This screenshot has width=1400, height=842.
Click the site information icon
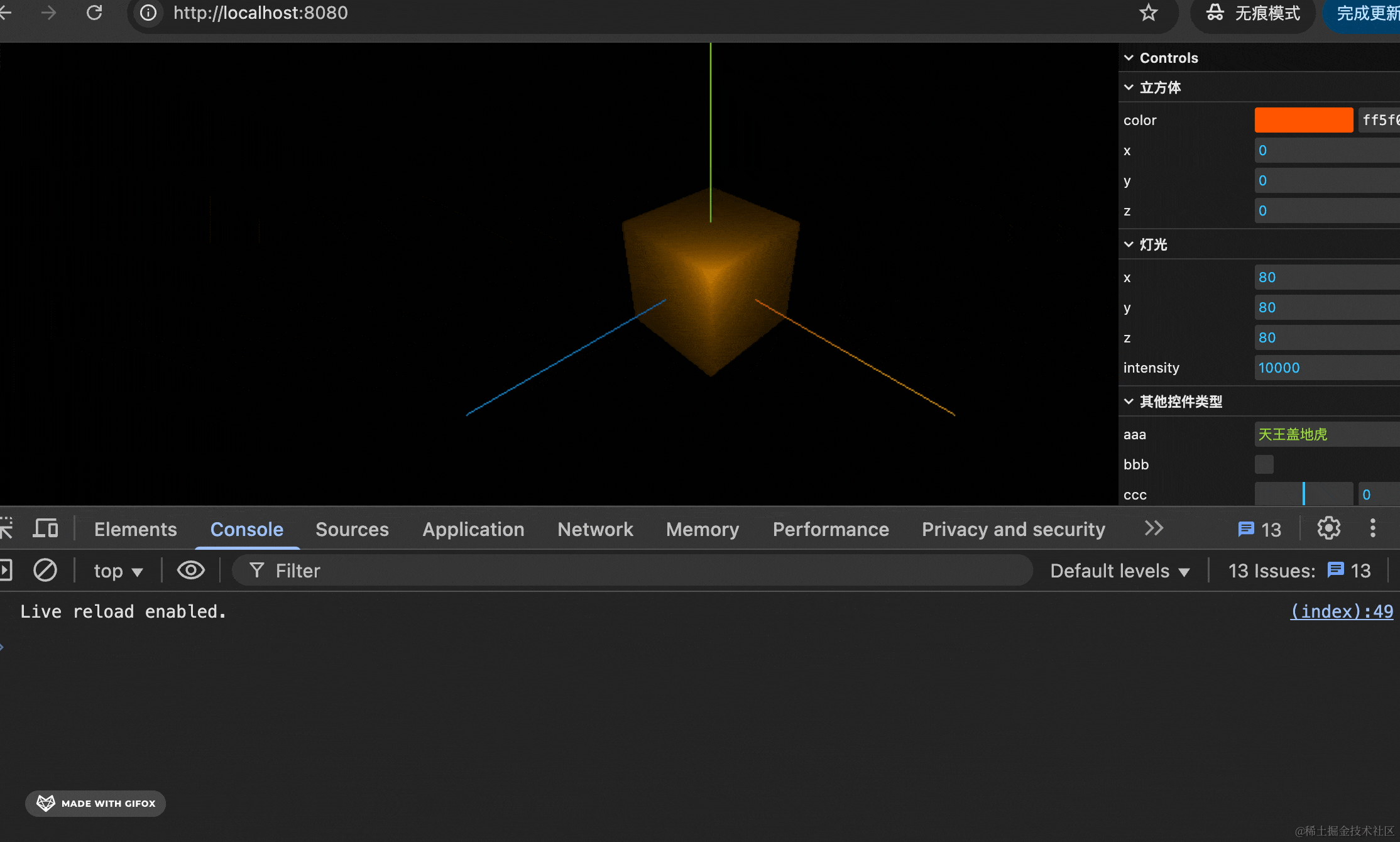(148, 13)
